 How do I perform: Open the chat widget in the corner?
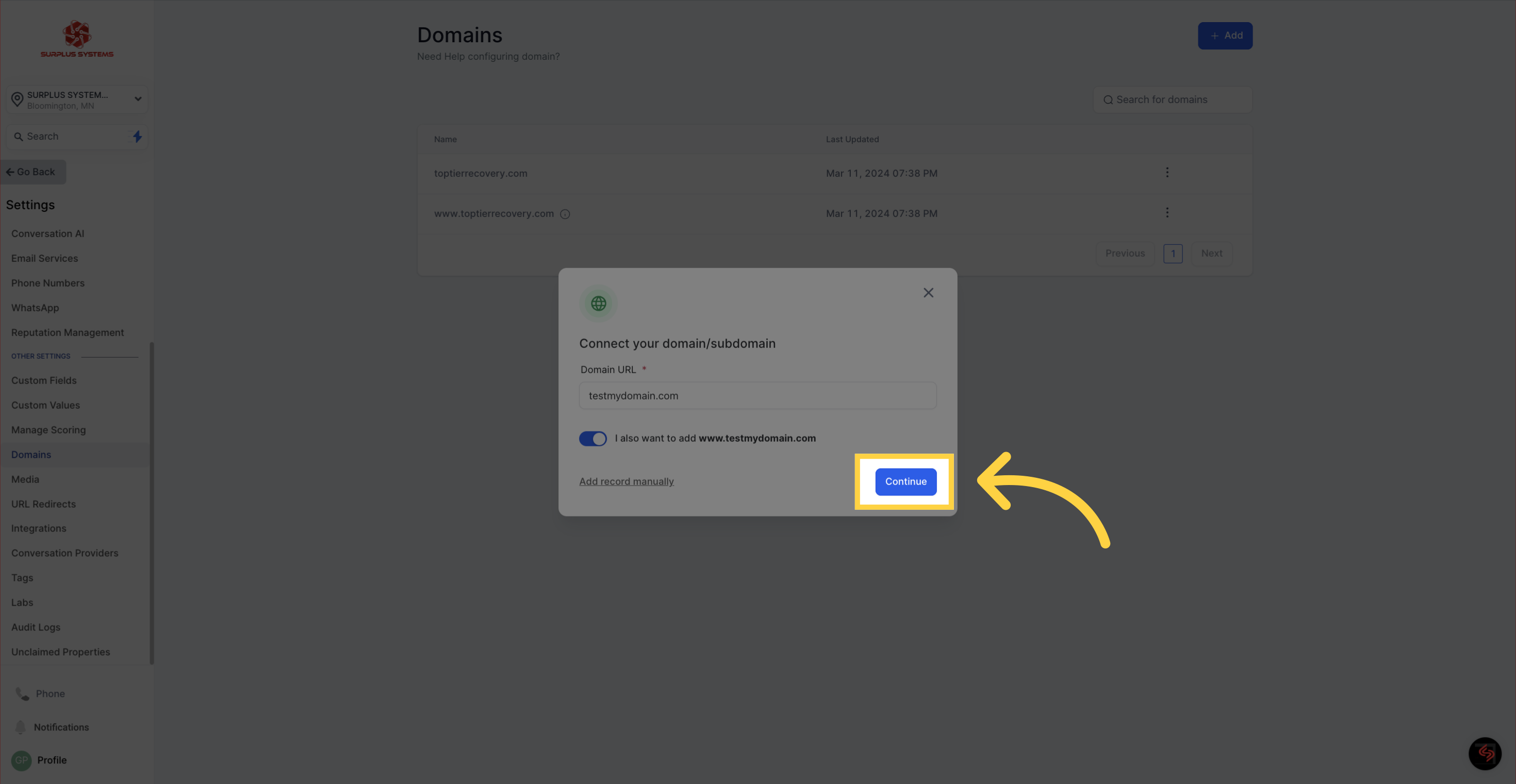click(x=1485, y=754)
